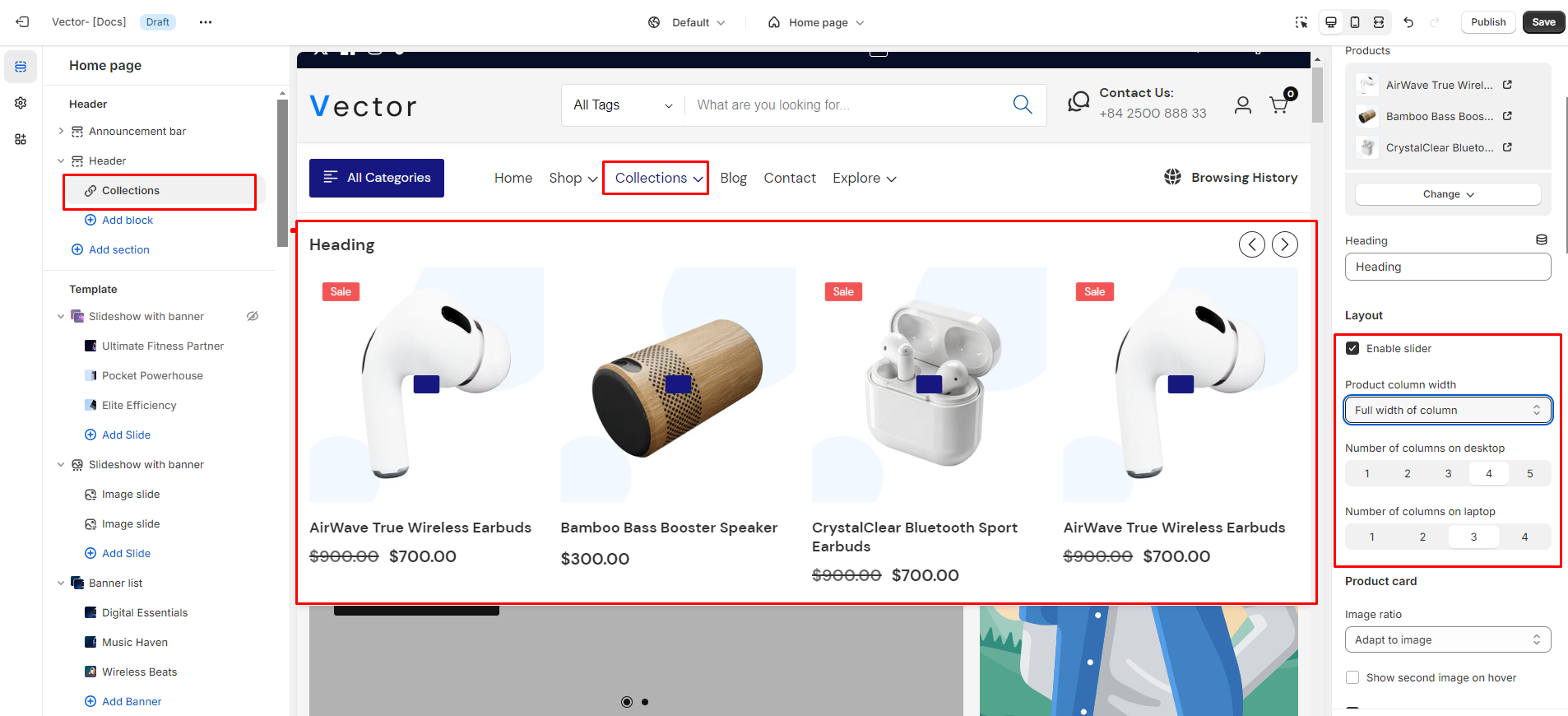Toggle visibility of Slideshow with banner

253,316
